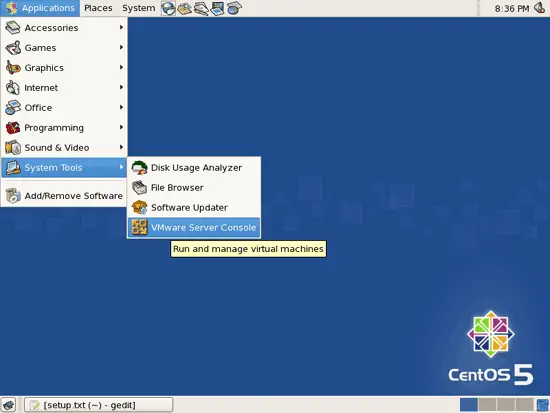Launch the web browser from the top panel
The width and height of the screenshot is (550, 413).
pyautogui.click(x=168, y=8)
